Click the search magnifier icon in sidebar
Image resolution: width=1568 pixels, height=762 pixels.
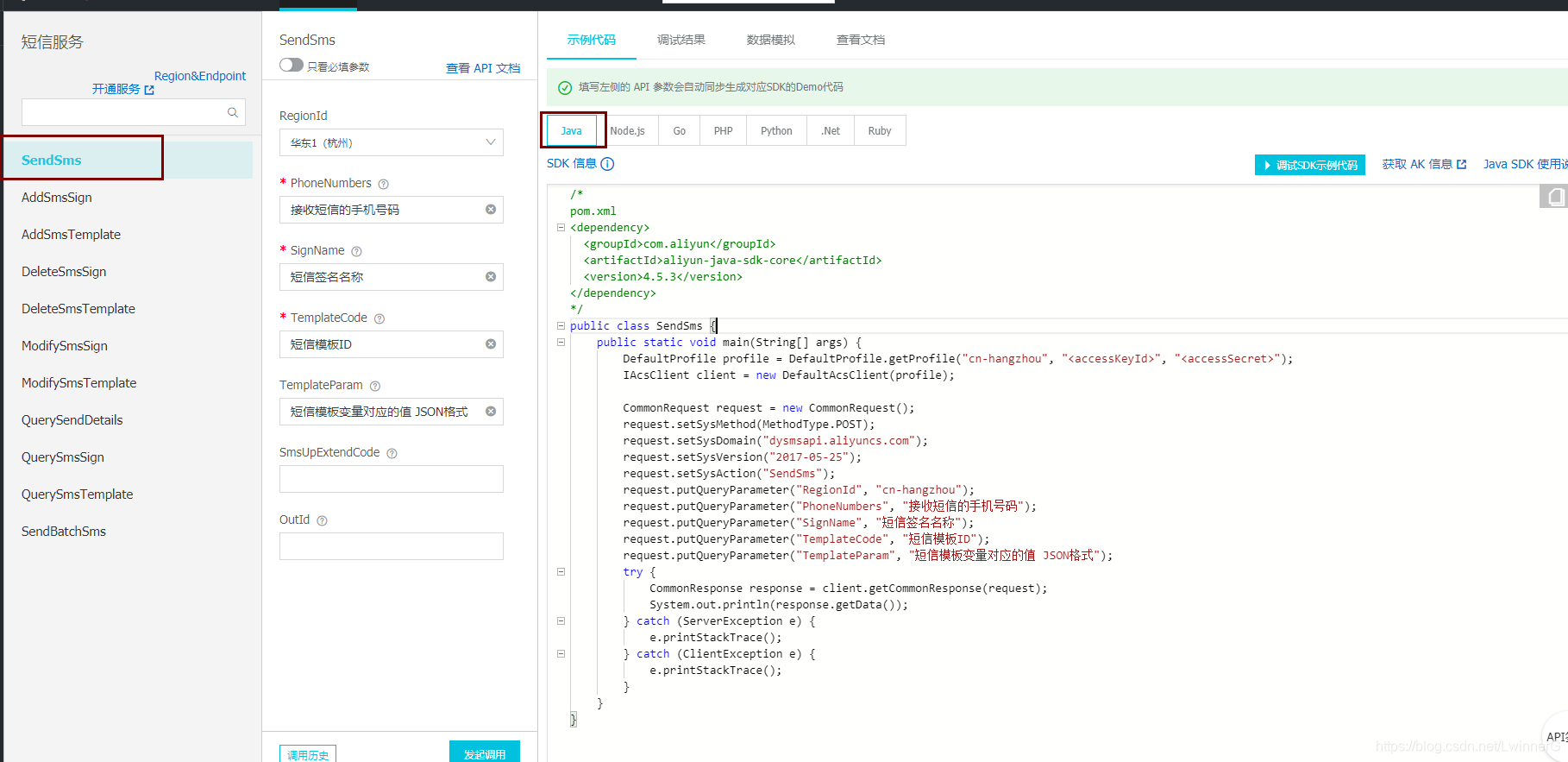tap(232, 112)
